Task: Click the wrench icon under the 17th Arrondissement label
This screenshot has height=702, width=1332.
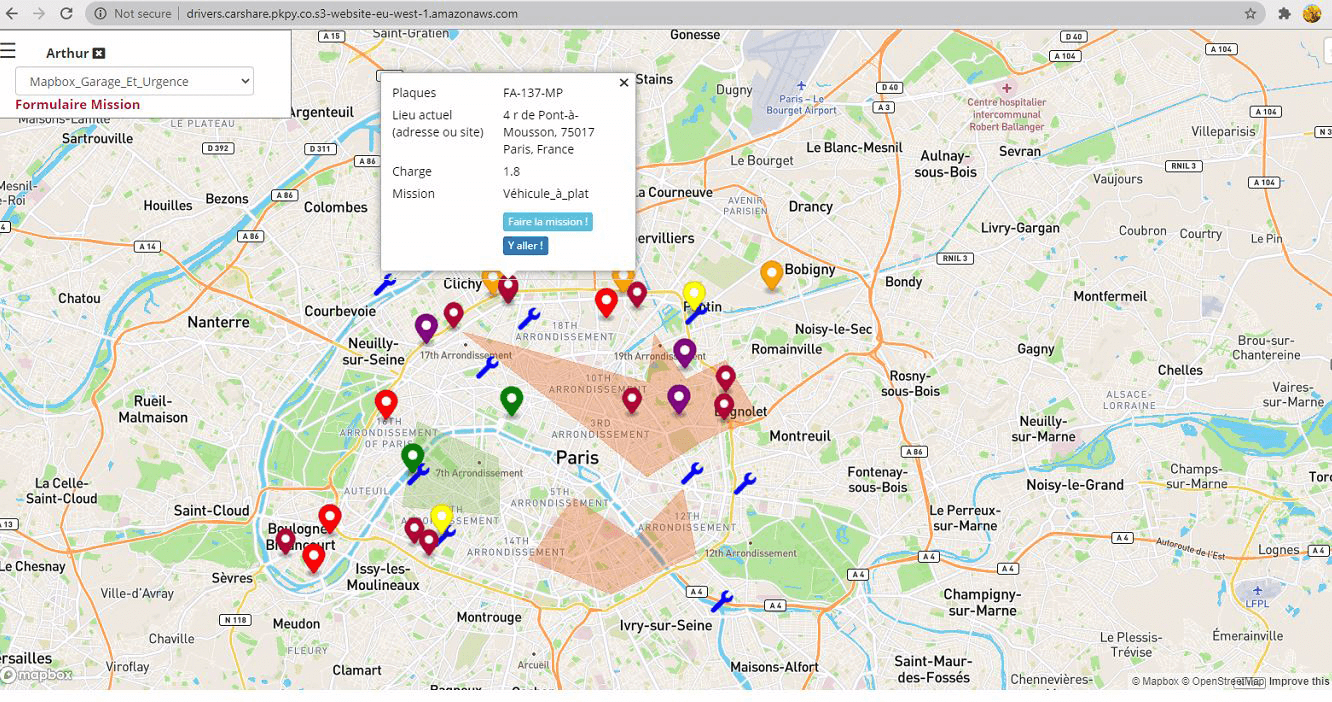Action: pos(487,368)
